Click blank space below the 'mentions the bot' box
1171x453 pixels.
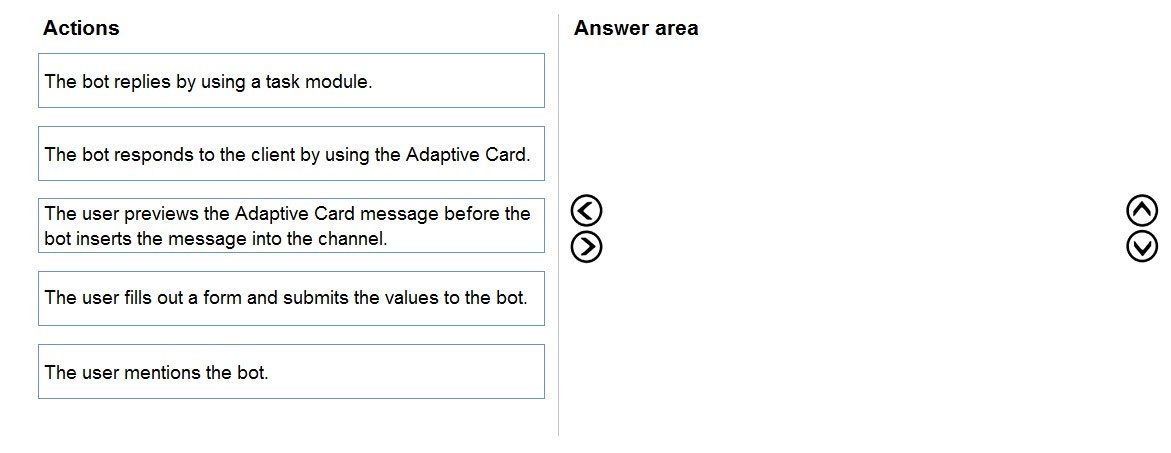[x=291, y=422]
